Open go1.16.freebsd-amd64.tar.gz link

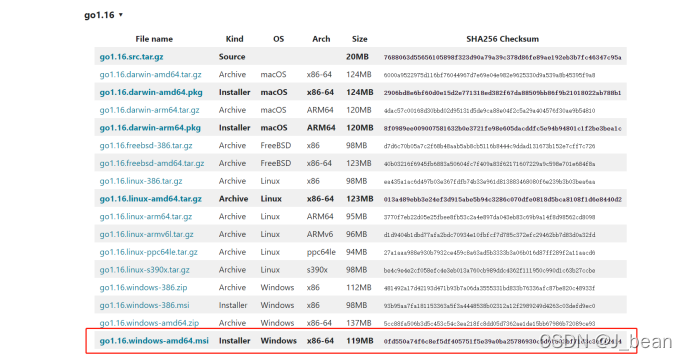tap(152, 163)
